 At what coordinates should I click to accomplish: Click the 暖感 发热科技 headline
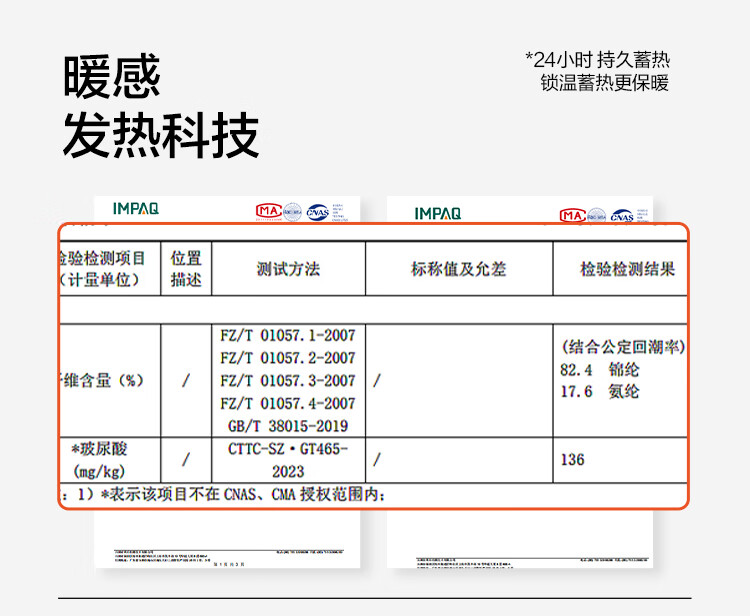[160, 106]
